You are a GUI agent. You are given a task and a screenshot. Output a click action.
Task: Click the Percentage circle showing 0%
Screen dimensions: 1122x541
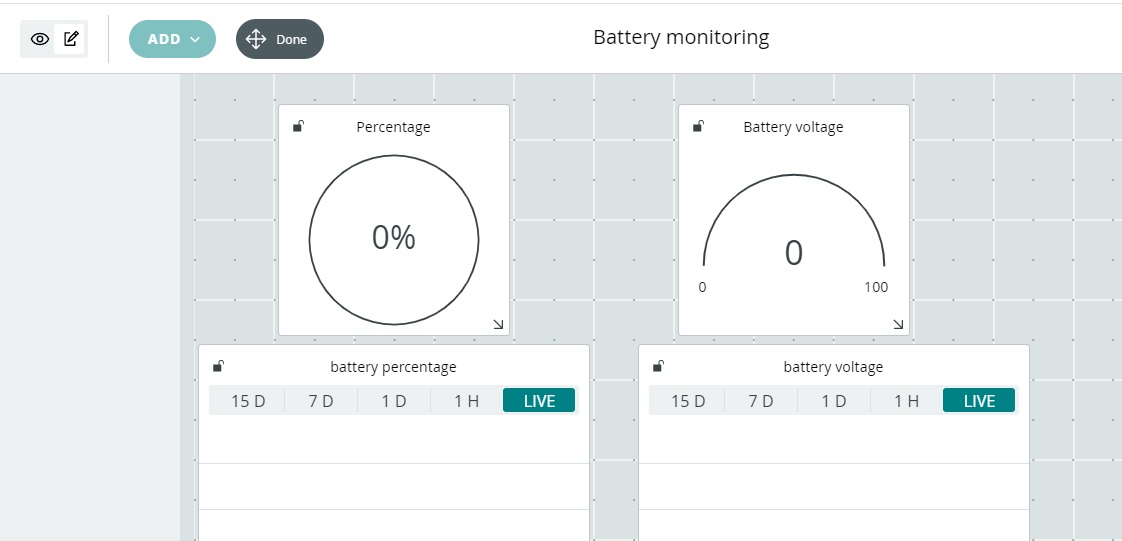click(x=394, y=240)
